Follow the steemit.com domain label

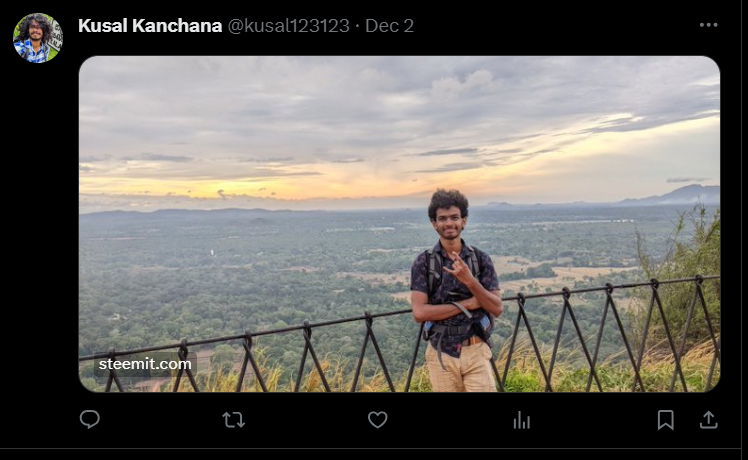(x=145, y=365)
